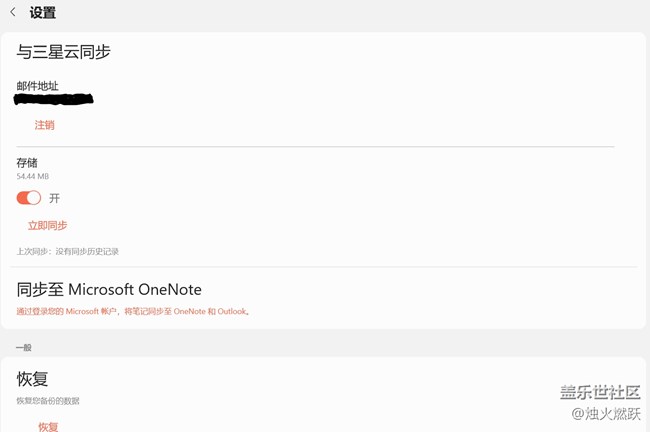Click the 开 label beside the switch
The height and width of the screenshot is (432, 650).
pos(54,198)
